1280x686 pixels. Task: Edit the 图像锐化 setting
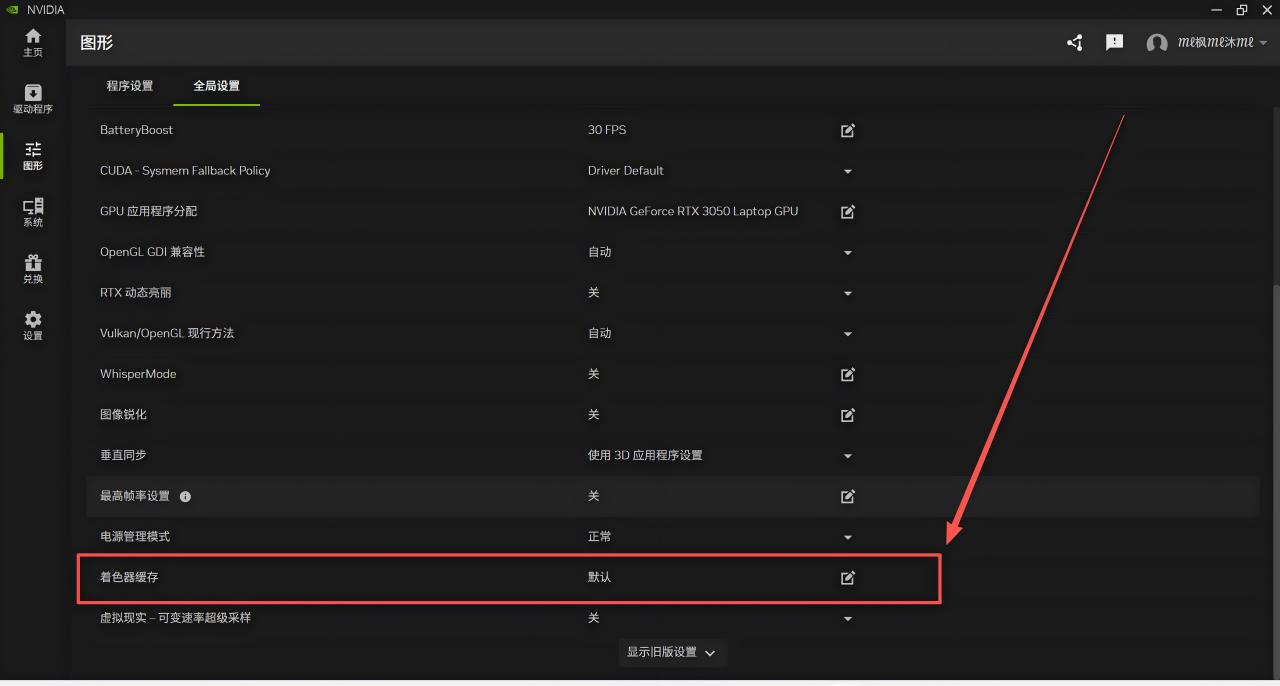tap(848, 415)
